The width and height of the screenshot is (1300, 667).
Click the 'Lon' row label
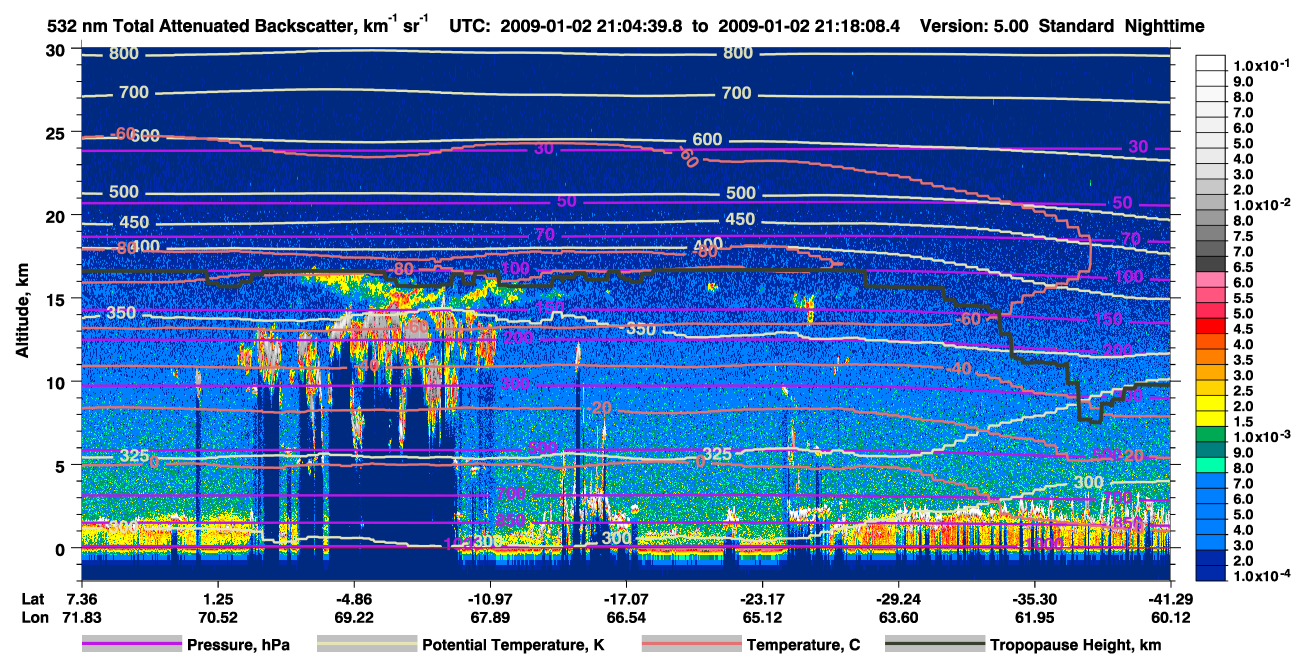34,617
